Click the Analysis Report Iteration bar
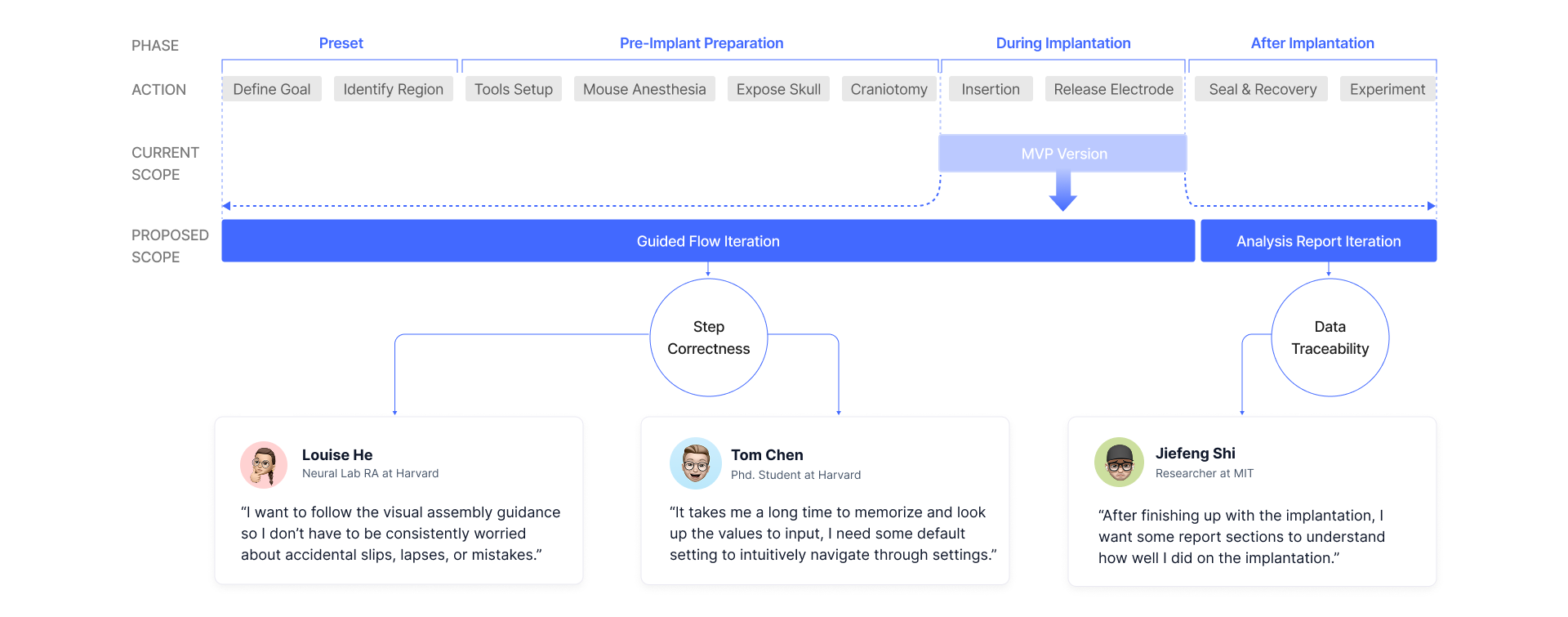Viewport: 1568px width, 617px height. 1318,241
